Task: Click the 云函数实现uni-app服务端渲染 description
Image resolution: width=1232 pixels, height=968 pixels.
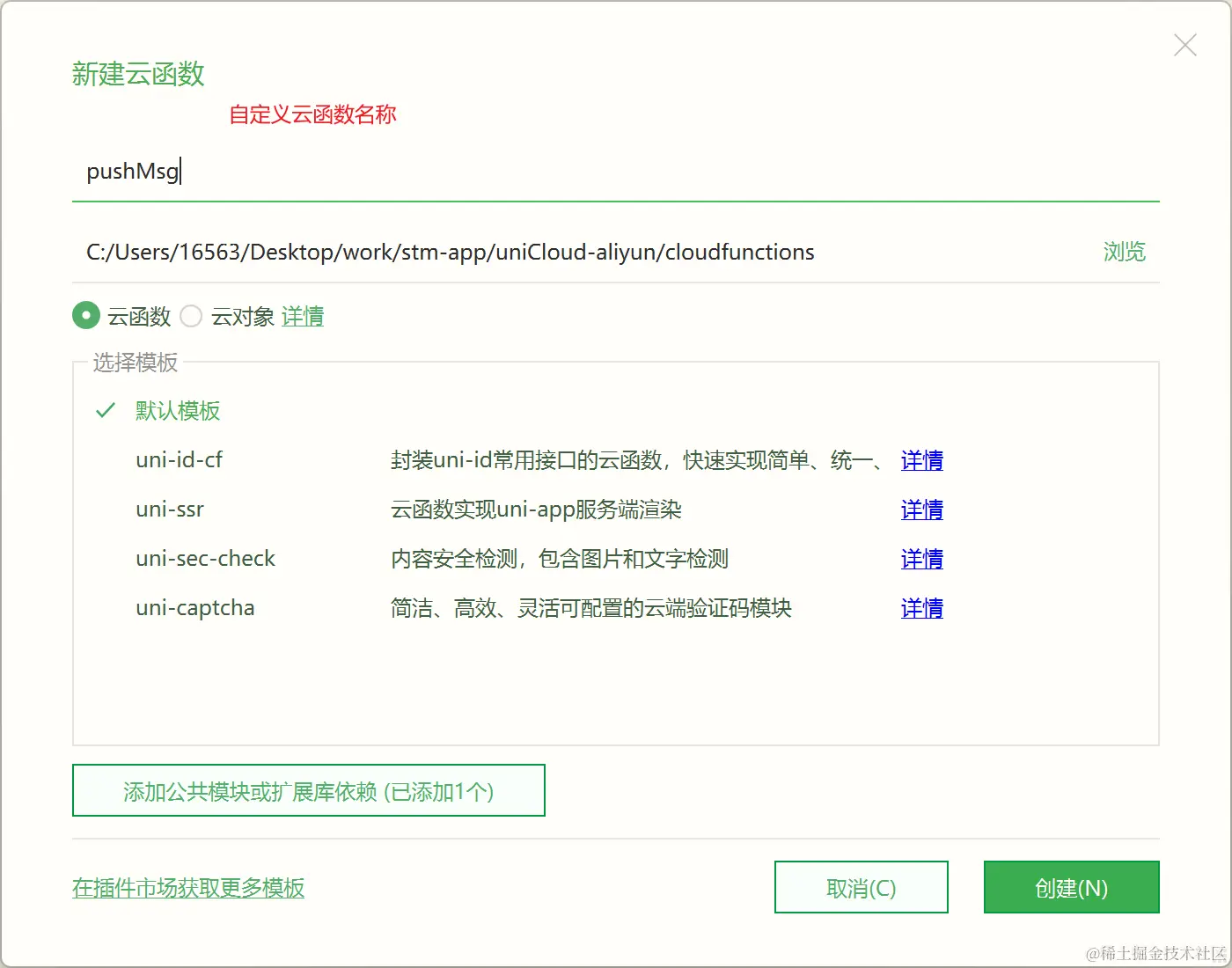Action: [537, 510]
